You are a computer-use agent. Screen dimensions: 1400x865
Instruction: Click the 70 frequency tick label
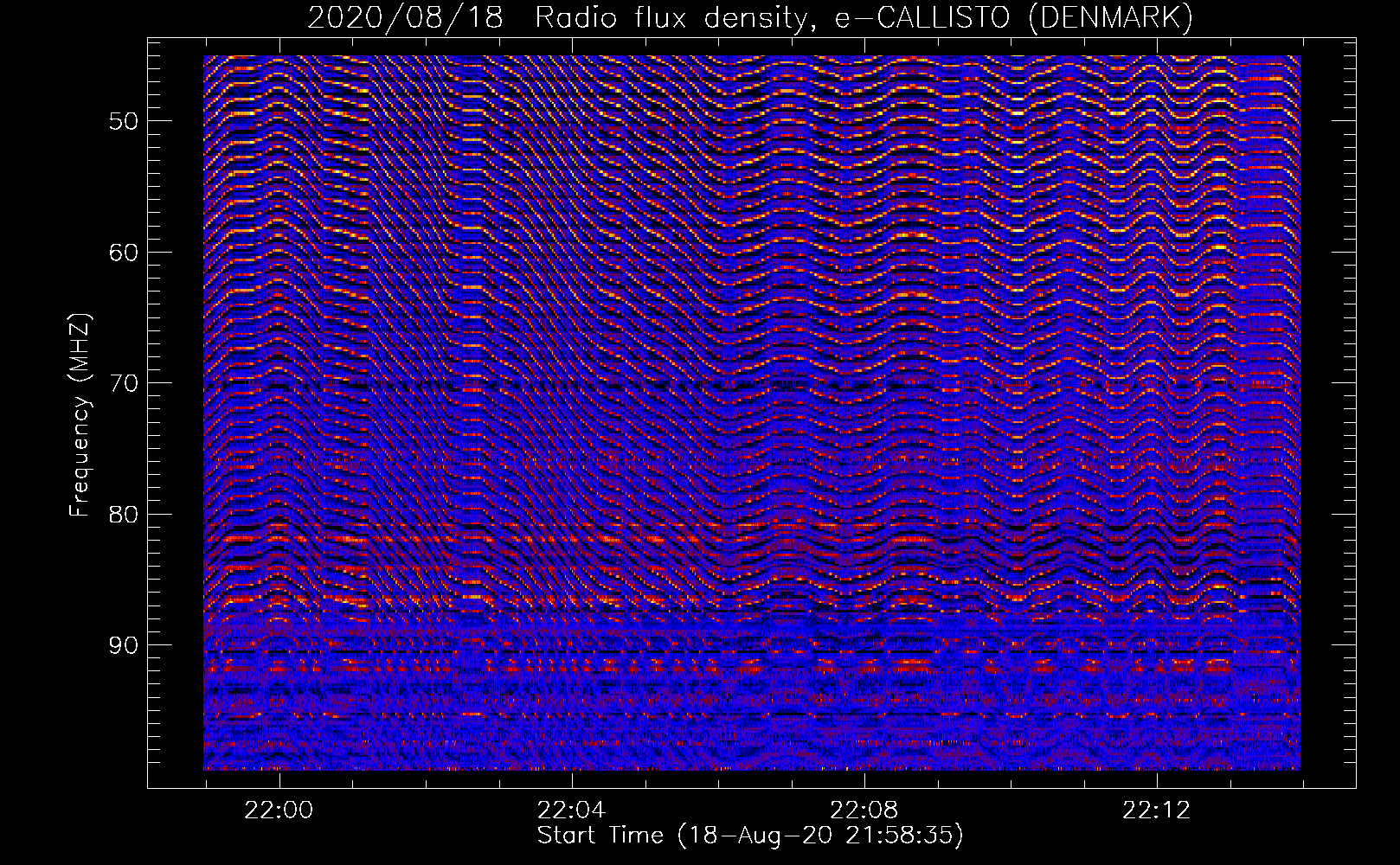pyautogui.click(x=124, y=383)
